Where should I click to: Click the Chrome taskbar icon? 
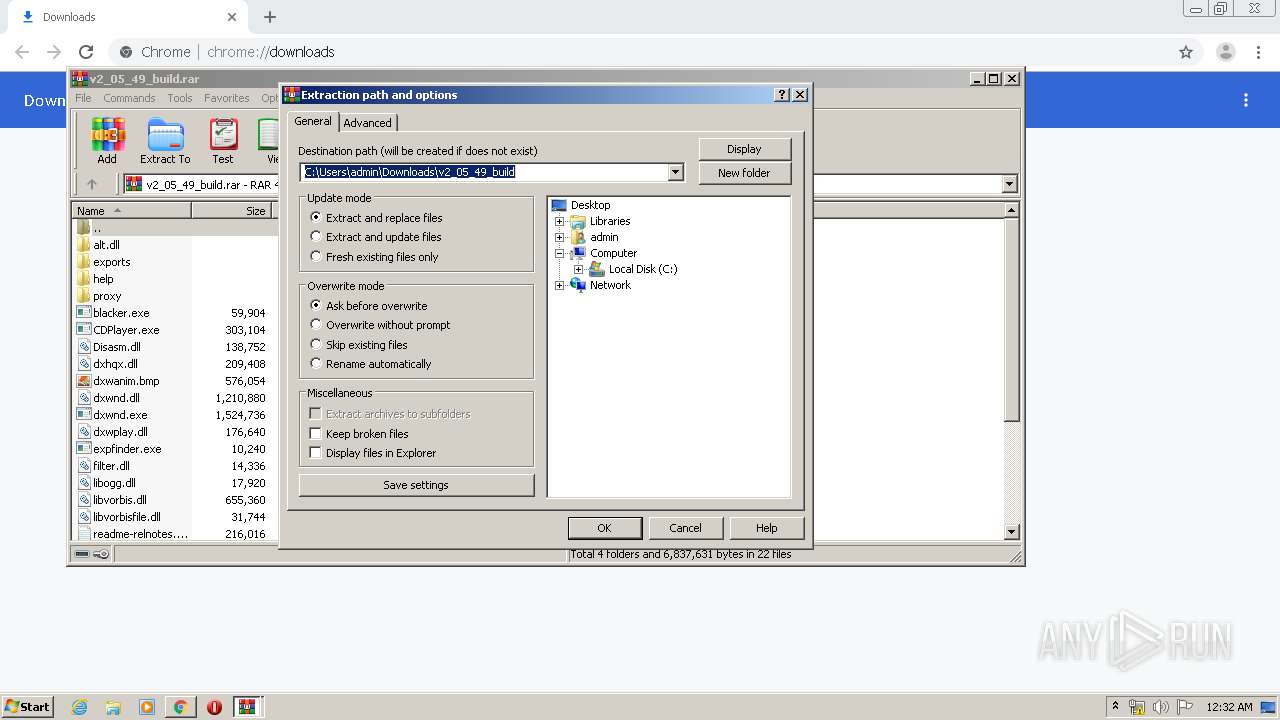coord(180,707)
